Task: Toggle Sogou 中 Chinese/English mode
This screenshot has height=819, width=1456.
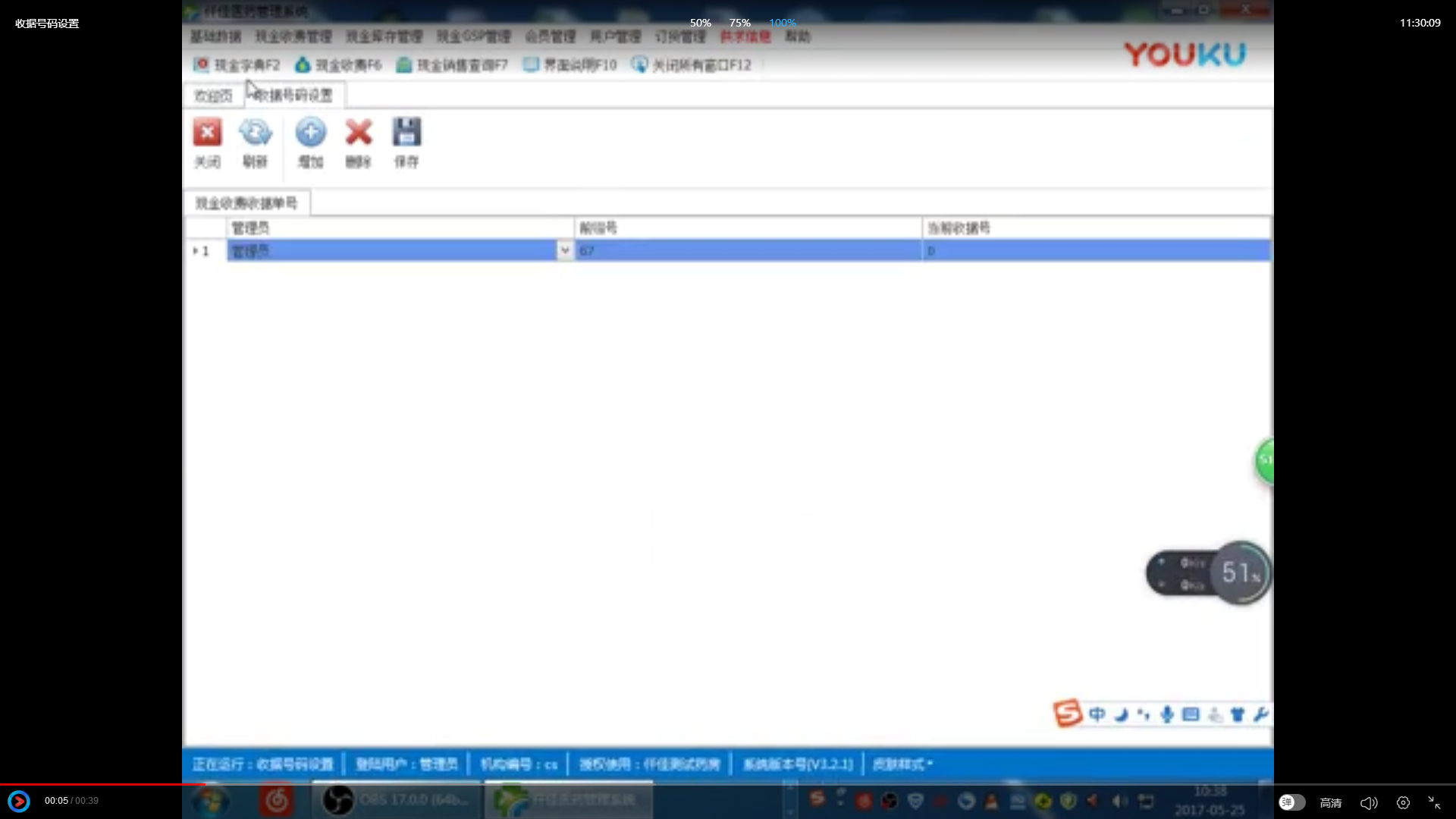Action: point(1097,714)
